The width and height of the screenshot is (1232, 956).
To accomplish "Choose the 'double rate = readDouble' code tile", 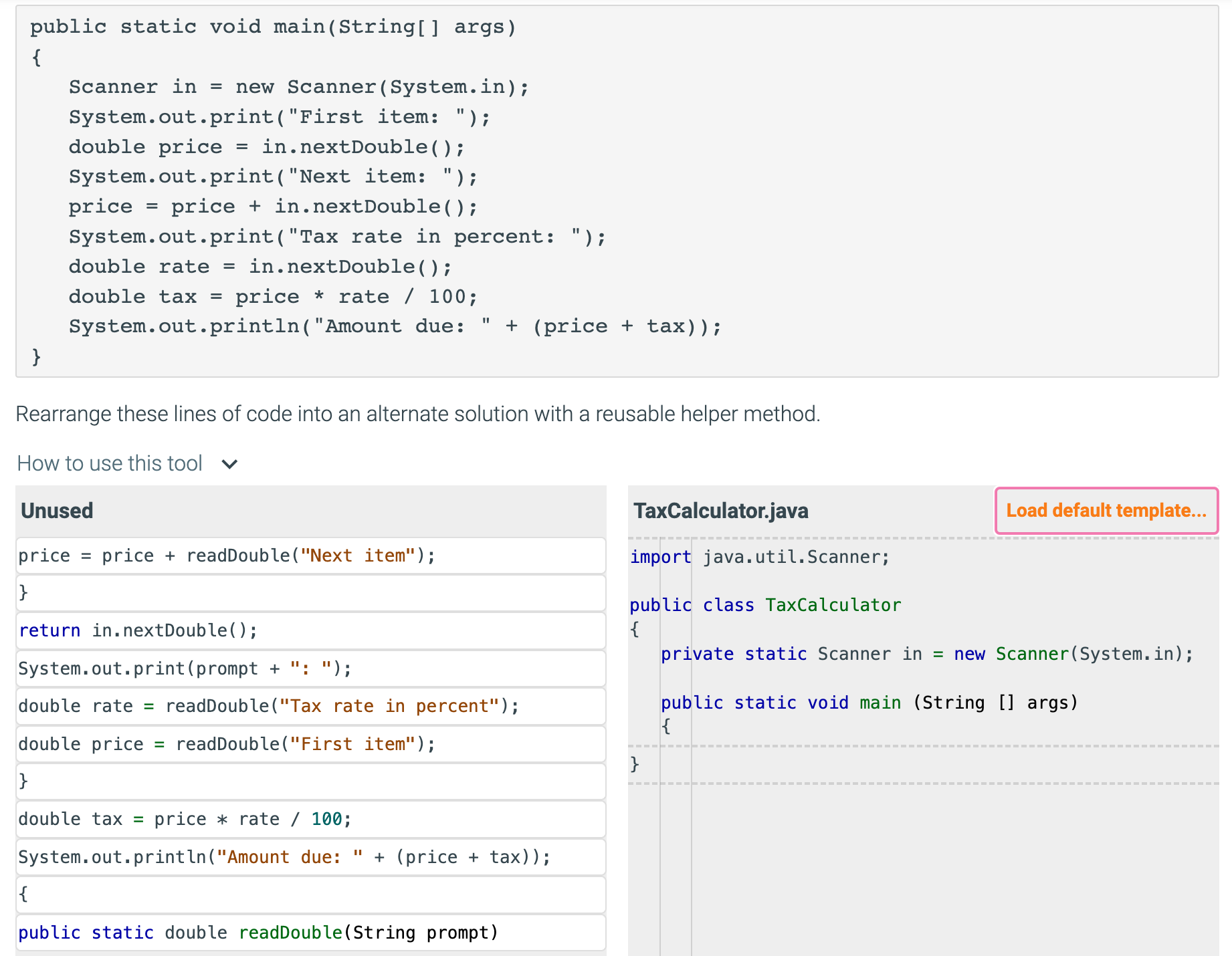I will (x=310, y=706).
